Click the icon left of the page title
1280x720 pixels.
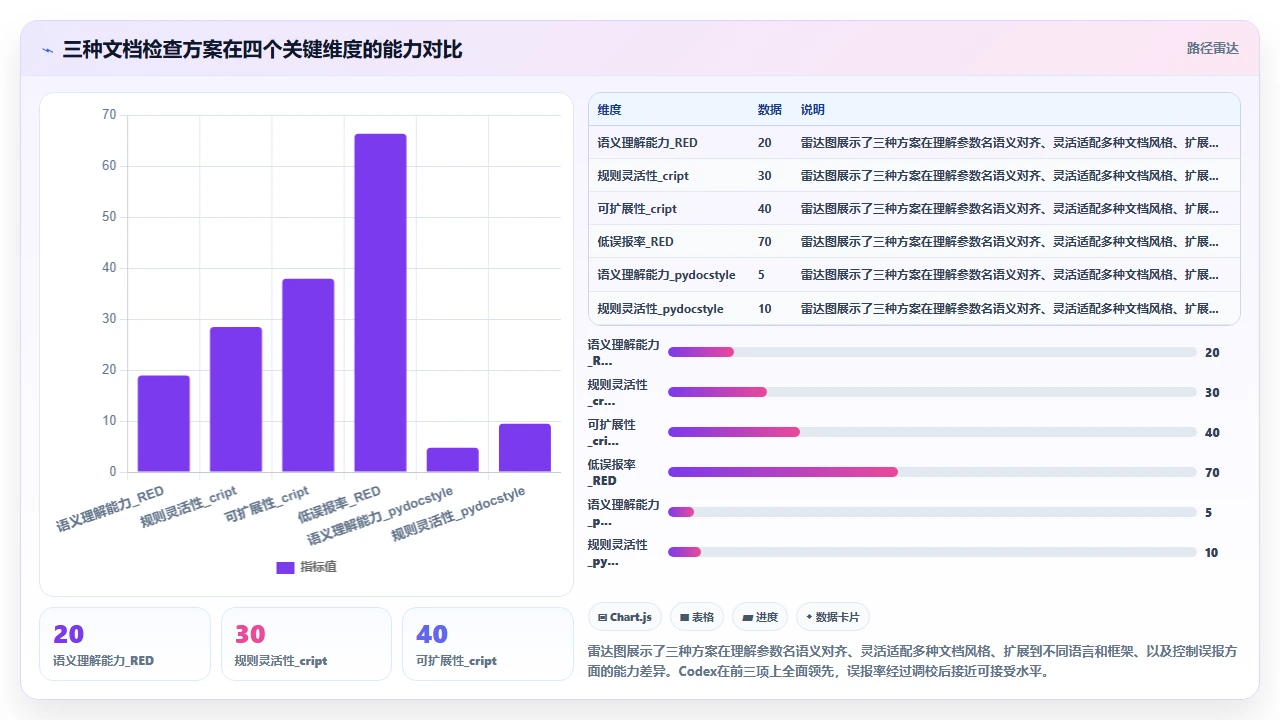[47, 49]
